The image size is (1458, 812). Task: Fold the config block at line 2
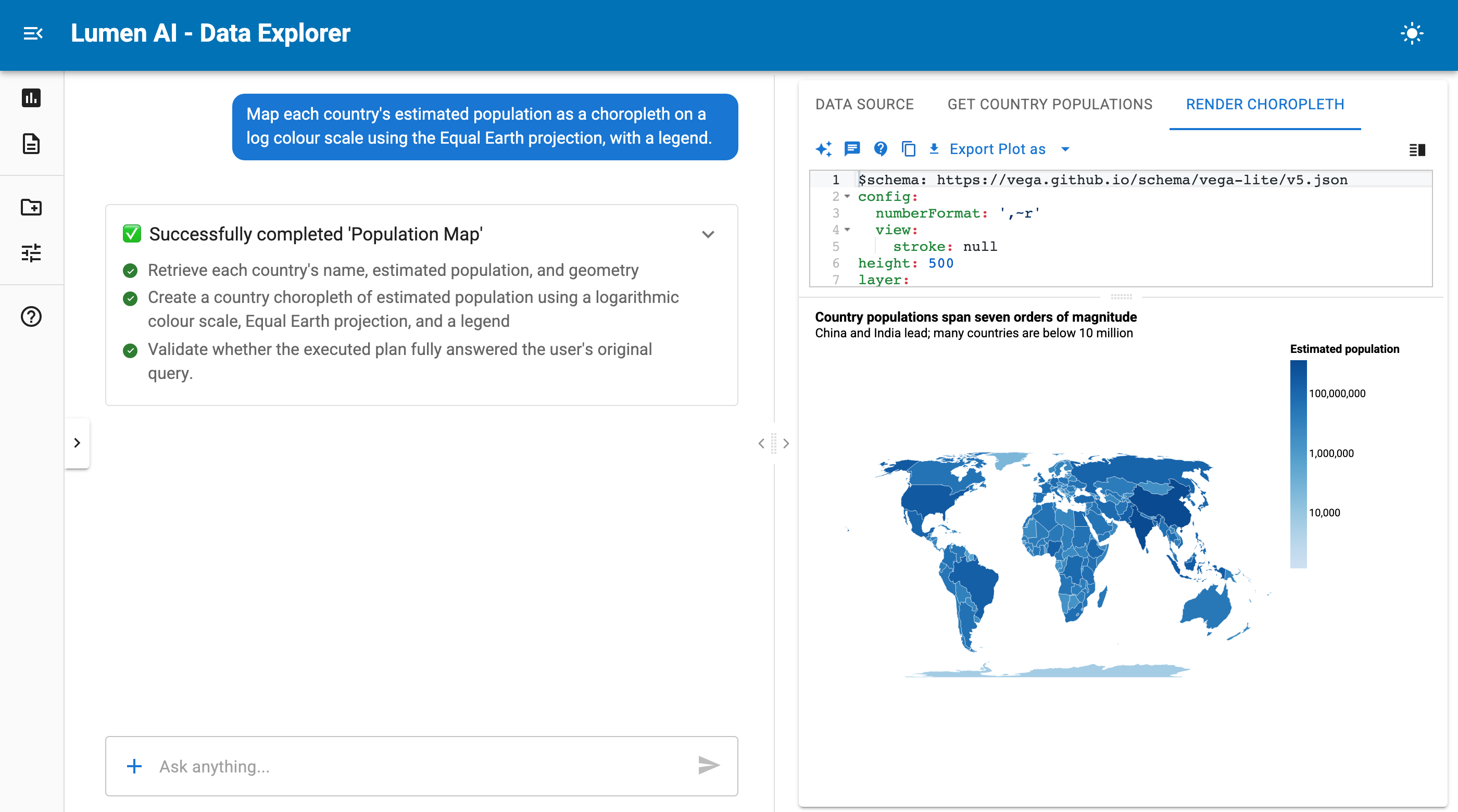point(847,196)
